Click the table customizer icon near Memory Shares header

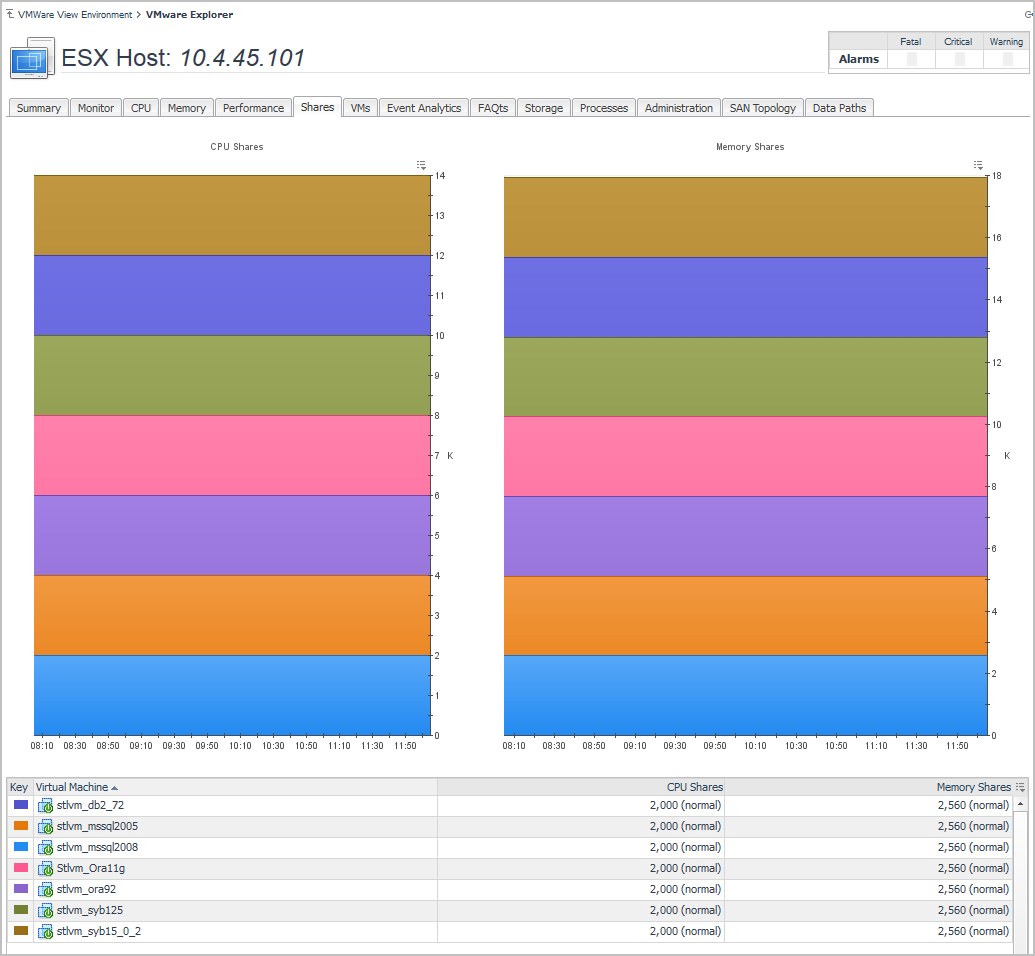coord(1020,787)
